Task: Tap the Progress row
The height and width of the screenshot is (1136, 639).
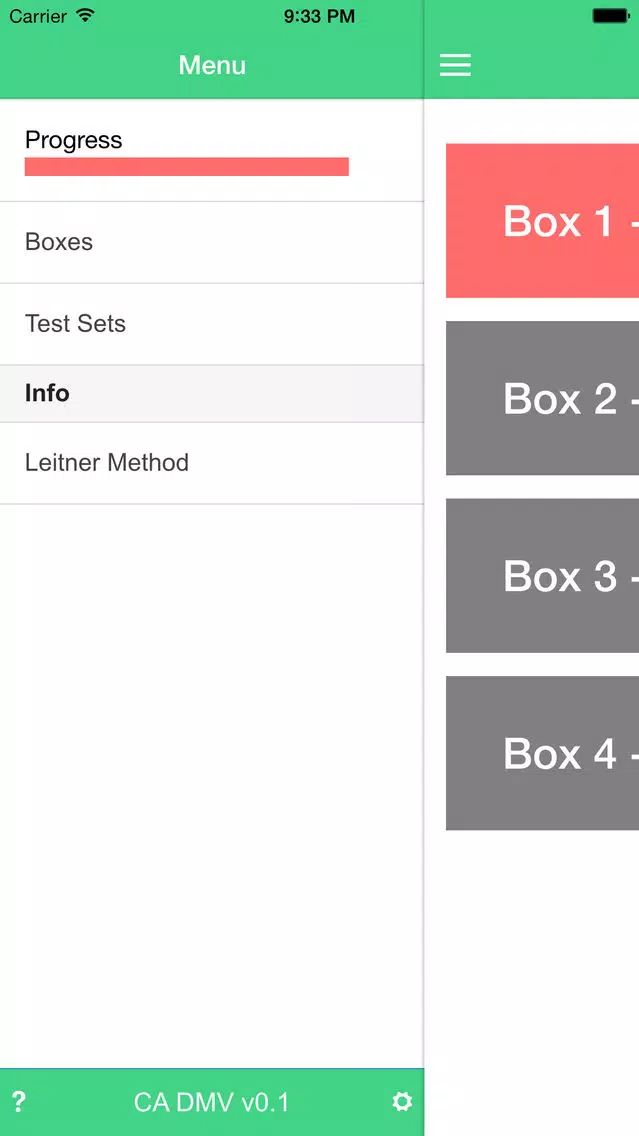Action: coord(212,151)
